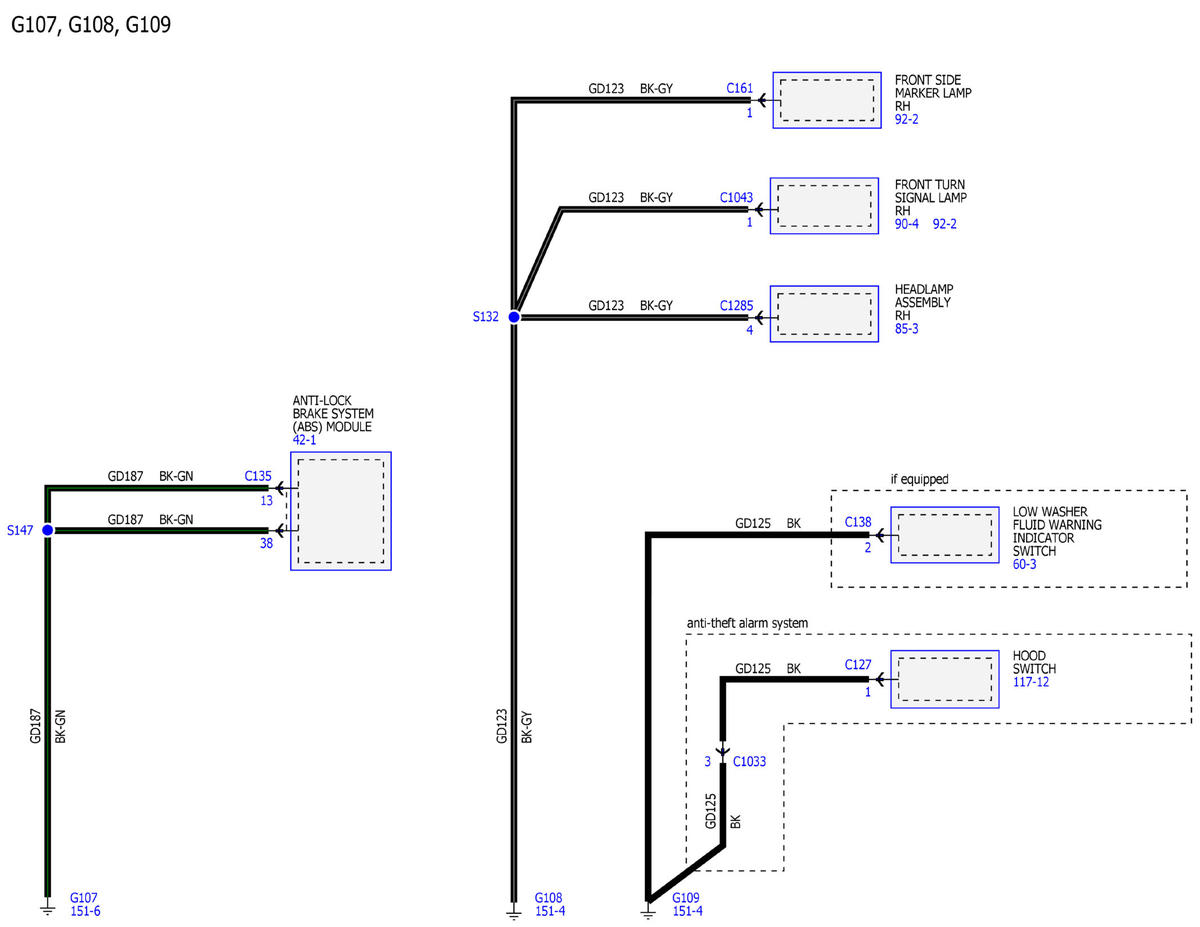Open page 151-6 under G107
Screen dimensions: 1200x927
[84, 911]
